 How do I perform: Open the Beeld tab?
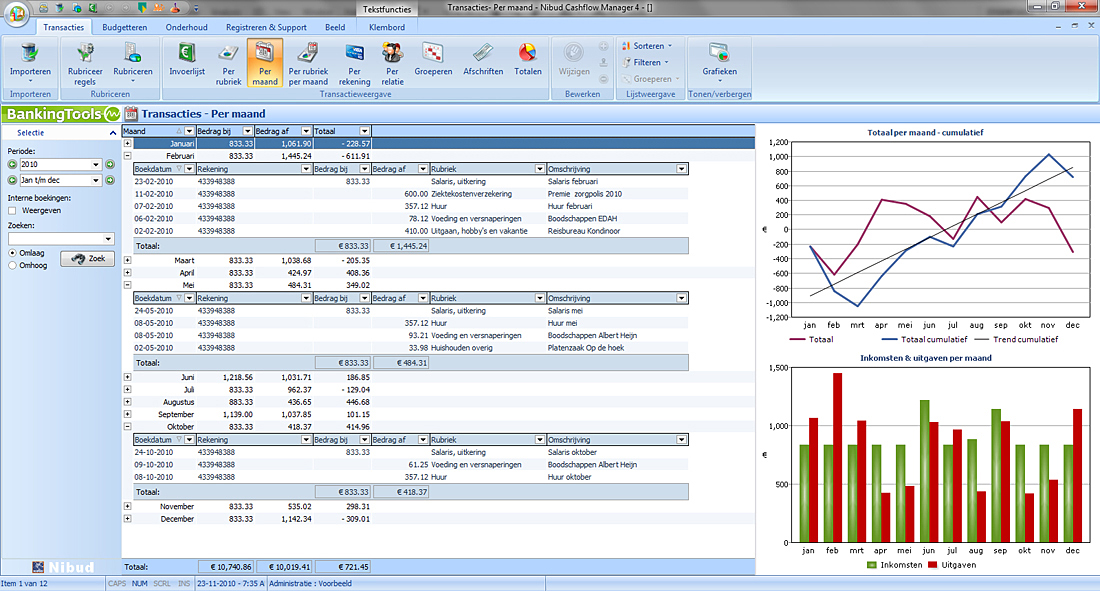(x=335, y=27)
